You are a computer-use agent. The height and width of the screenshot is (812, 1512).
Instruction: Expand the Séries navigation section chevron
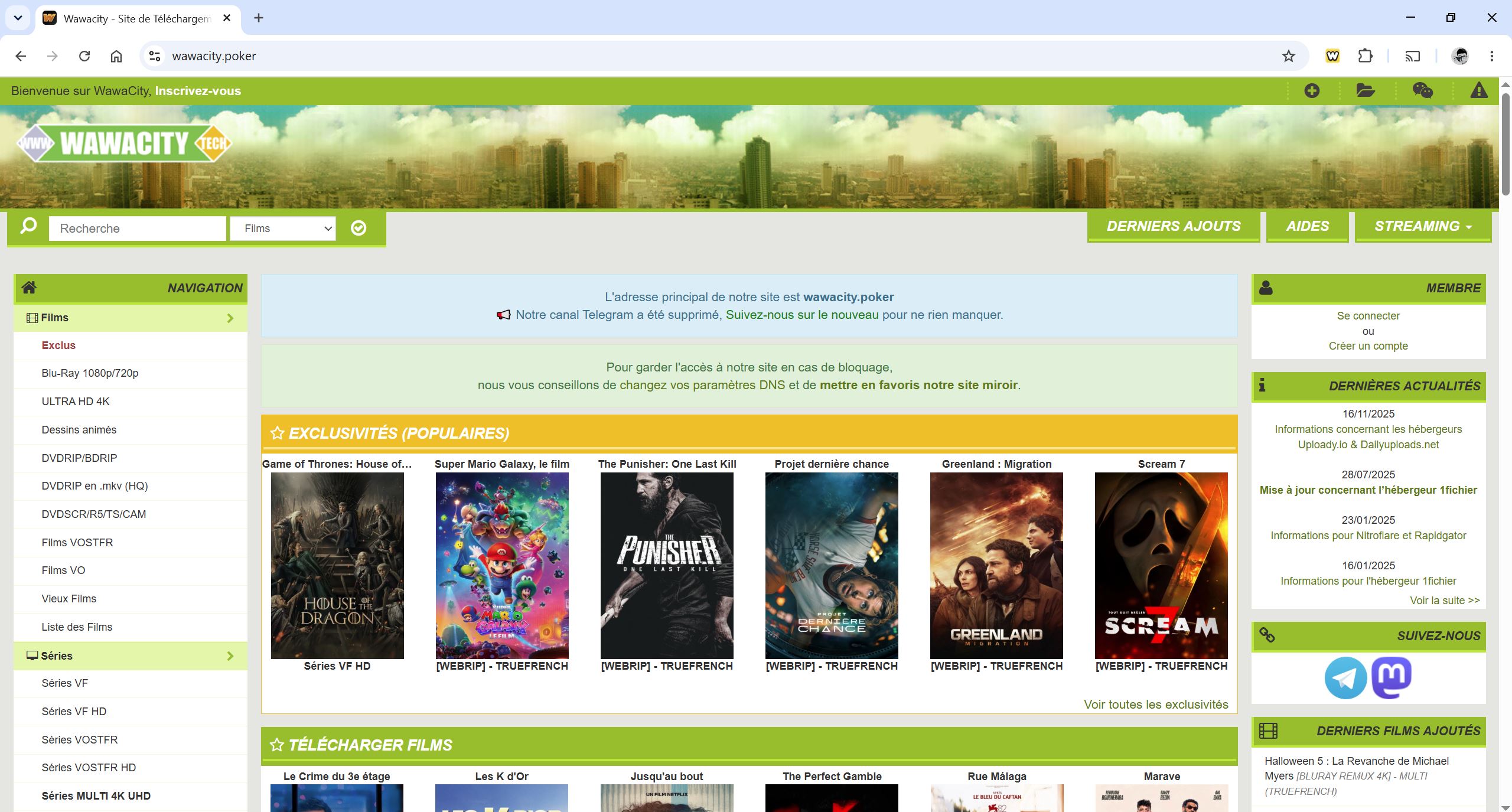click(230, 656)
